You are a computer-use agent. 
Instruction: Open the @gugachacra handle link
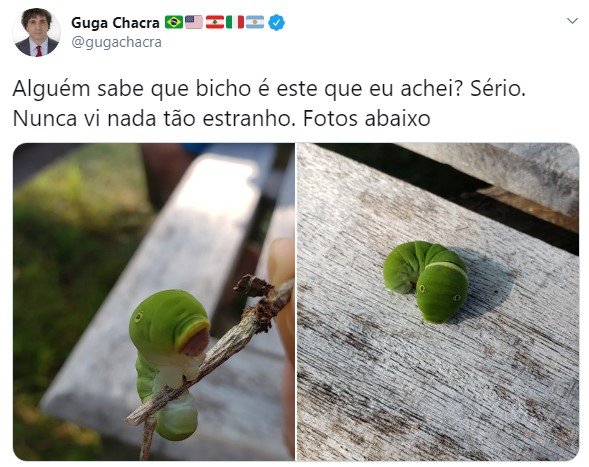[x=116, y=42]
